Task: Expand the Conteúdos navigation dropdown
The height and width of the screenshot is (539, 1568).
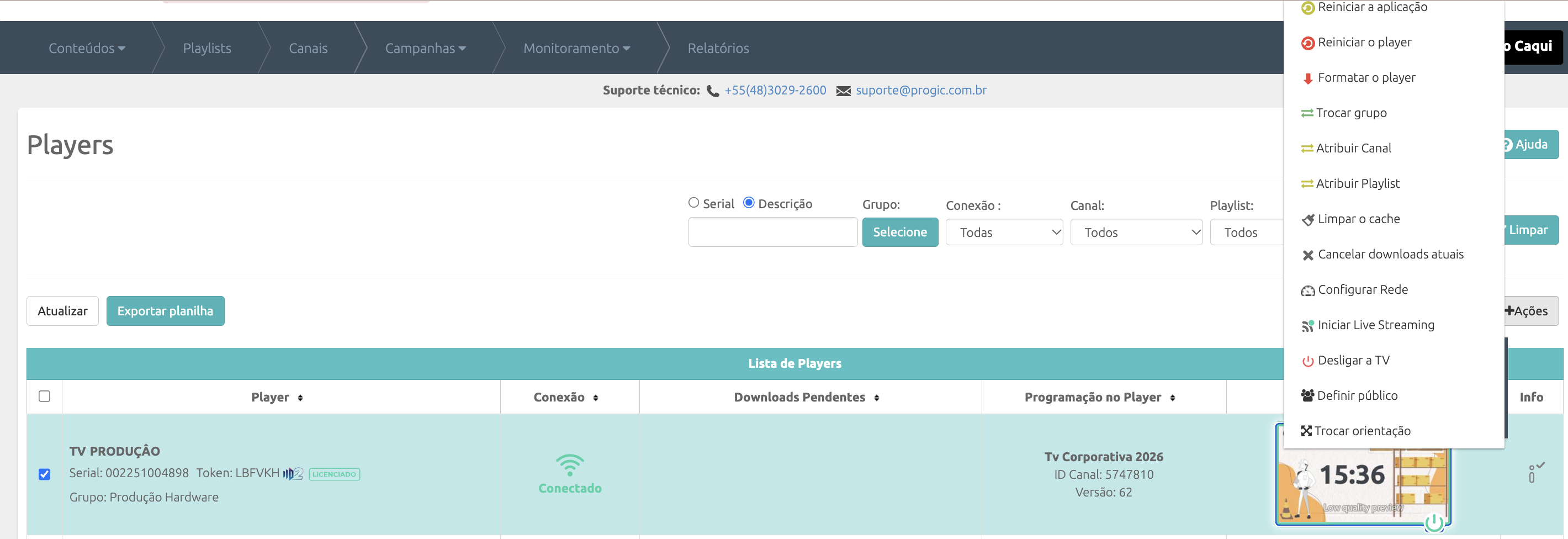Action: [x=87, y=48]
